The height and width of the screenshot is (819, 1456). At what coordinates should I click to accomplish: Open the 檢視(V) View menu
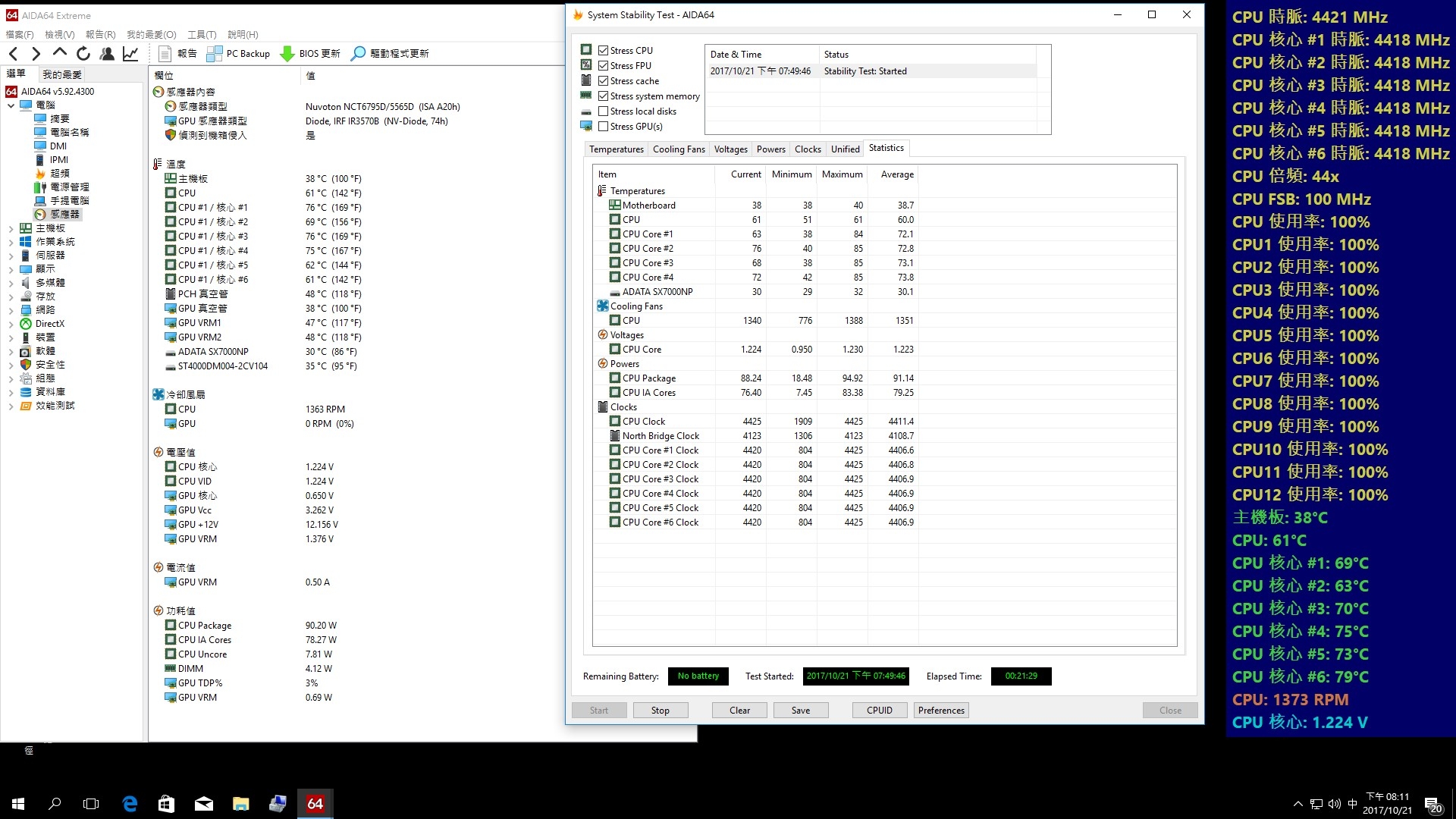[60, 34]
